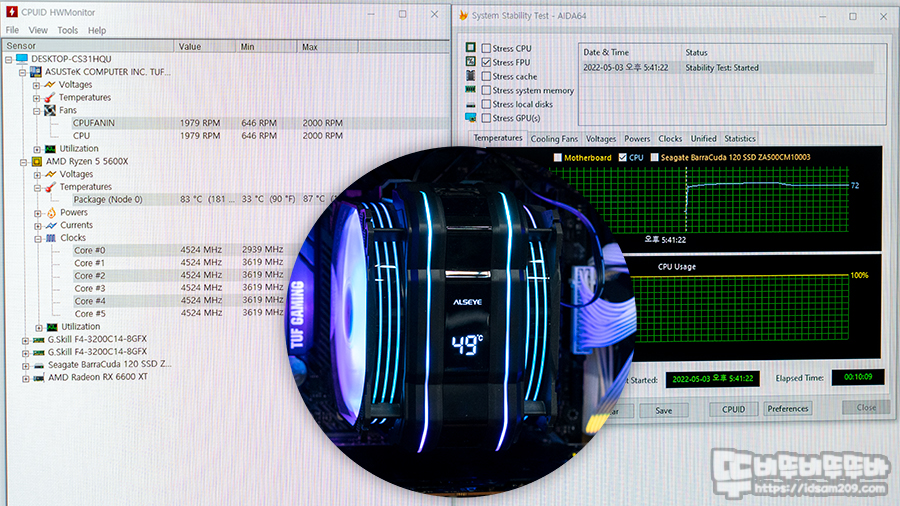
Task: Click the Close button in AIDA64
Action: click(x=866, y=407)
